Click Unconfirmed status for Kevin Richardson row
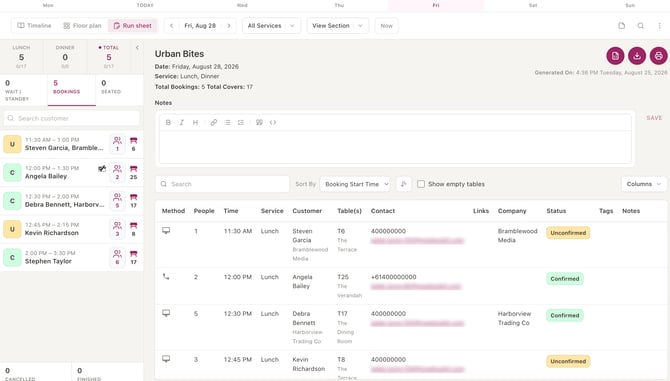This screenshot has width=670, height=381. tap(568, 361)
